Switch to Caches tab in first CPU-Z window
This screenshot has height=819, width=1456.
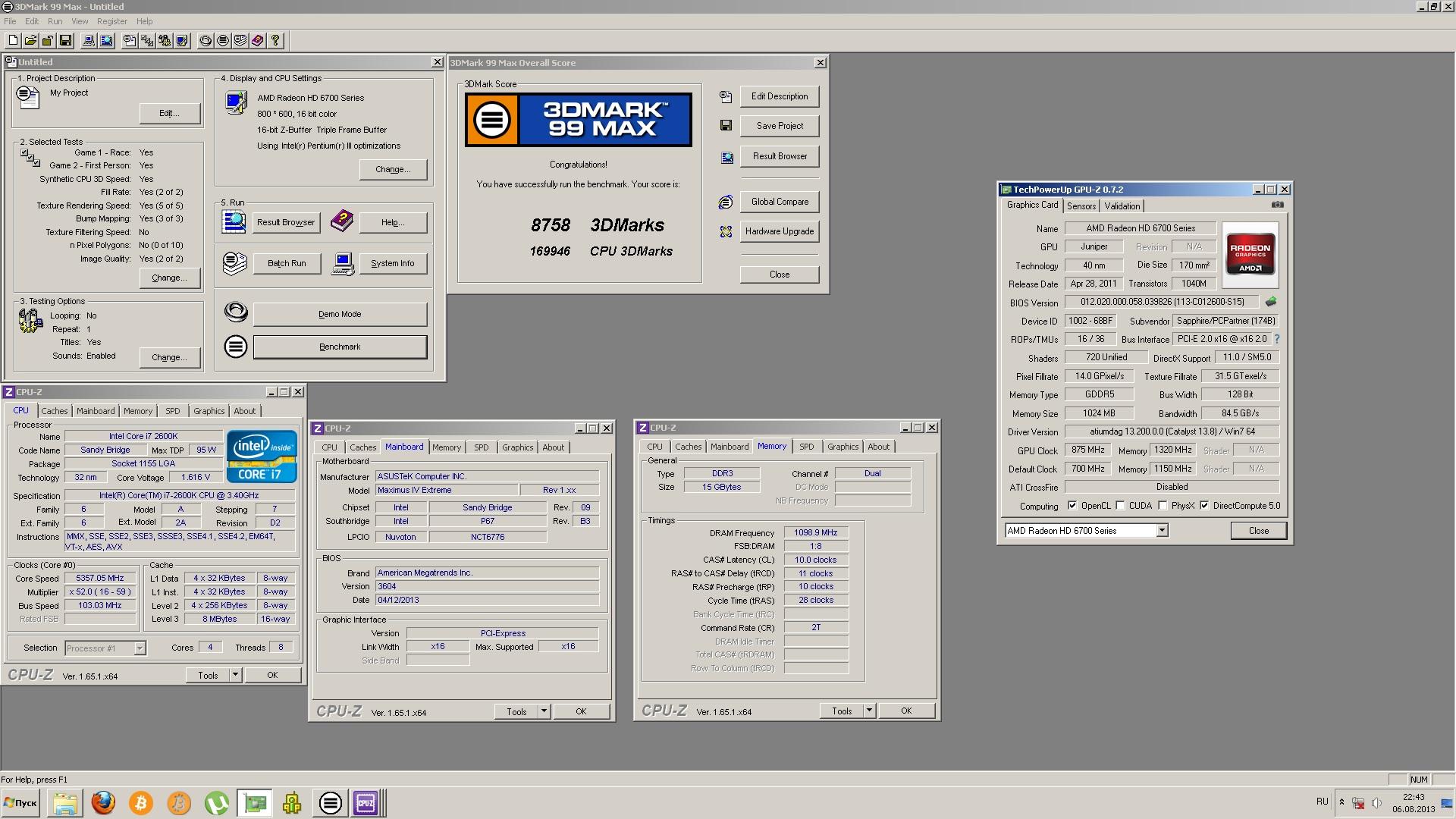coord(55,411)
